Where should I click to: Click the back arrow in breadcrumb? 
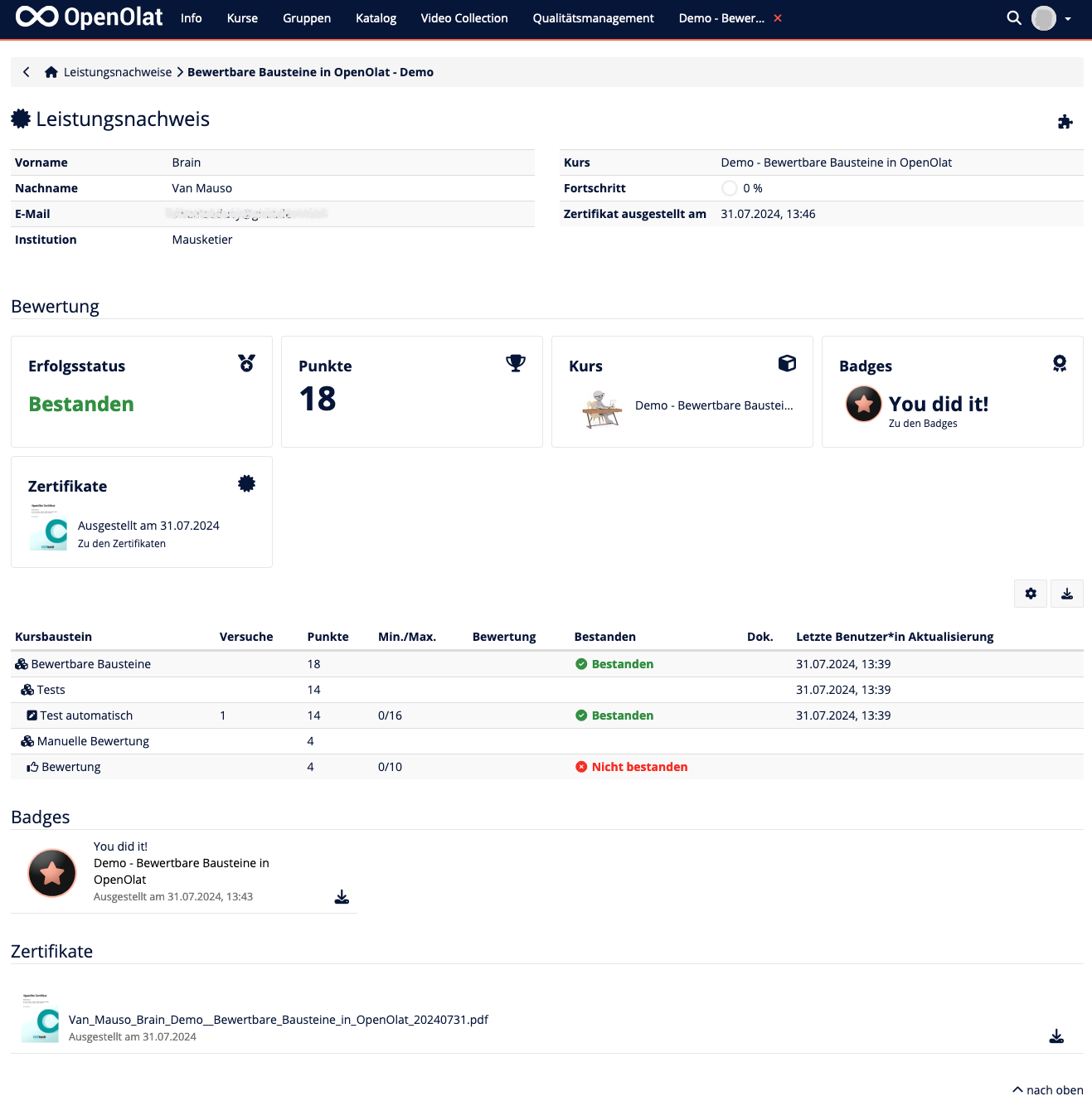[x=27, y=72]
